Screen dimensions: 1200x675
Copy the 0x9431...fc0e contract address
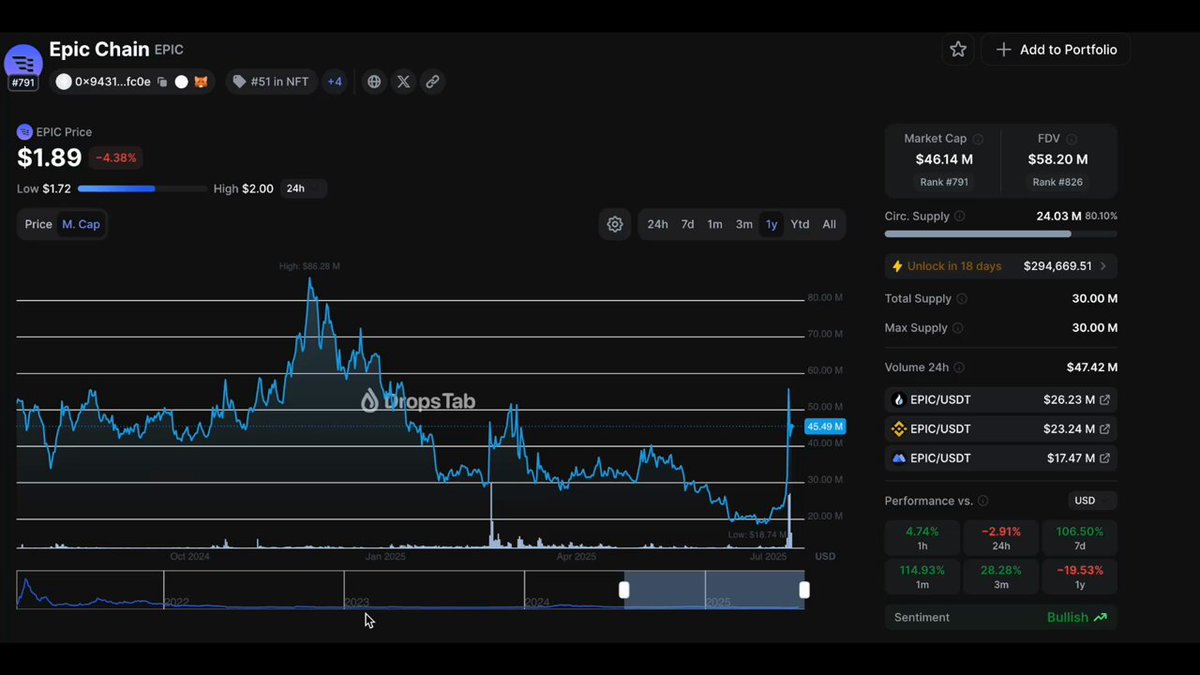[162, 82]
